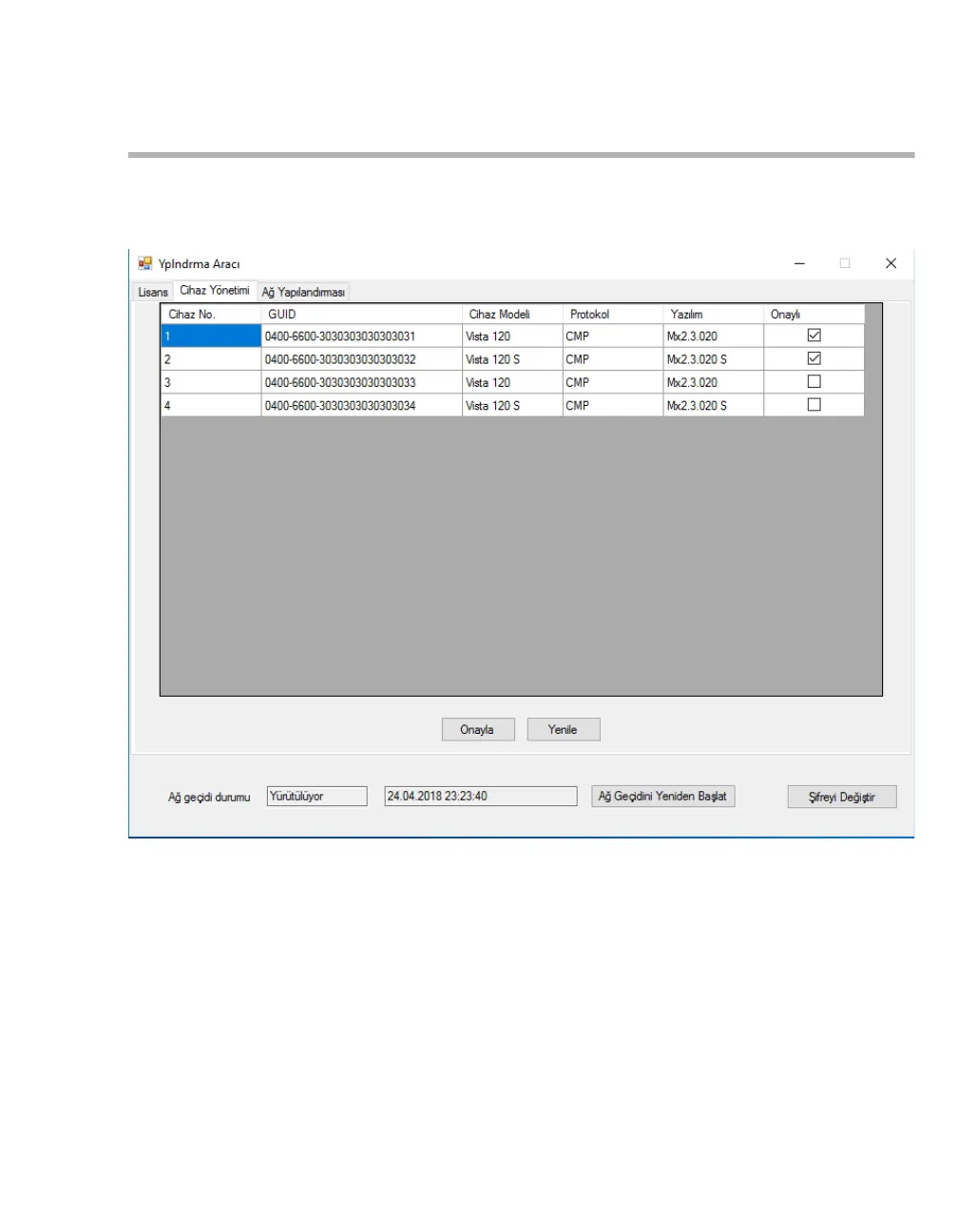Click the Şifreyi Değiştir button
Image resolution: width=958 pixels, height=1232 pixels.
[x=842, y=797]
